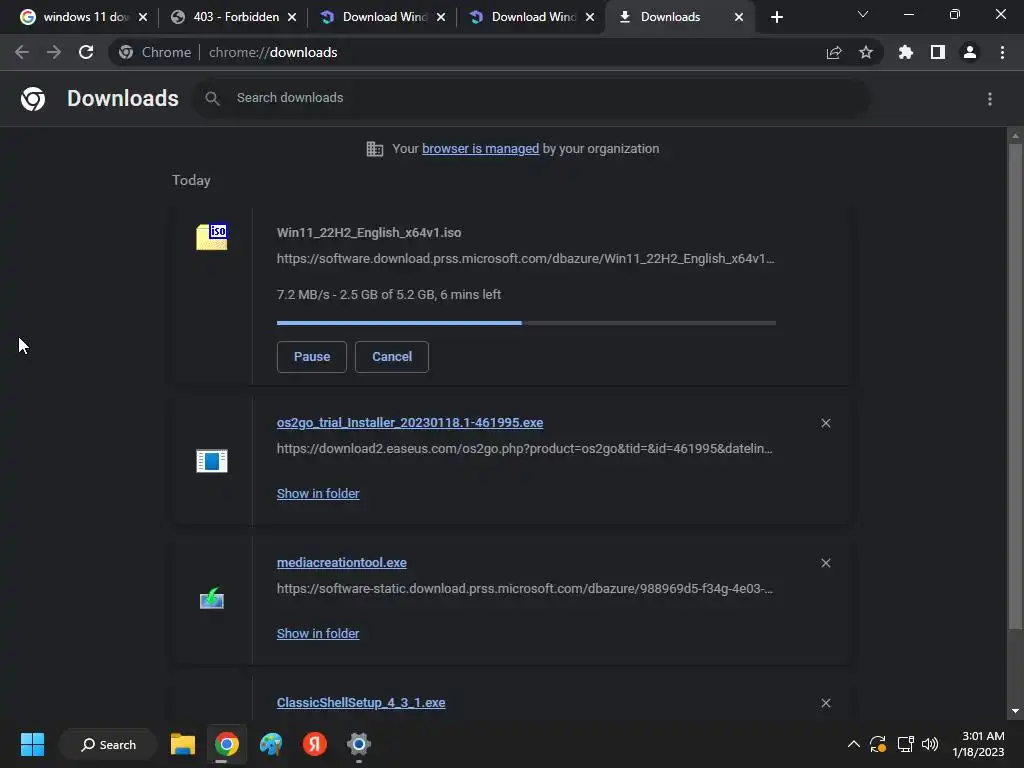Open File Explorer from the taskbar

[183, 744]
